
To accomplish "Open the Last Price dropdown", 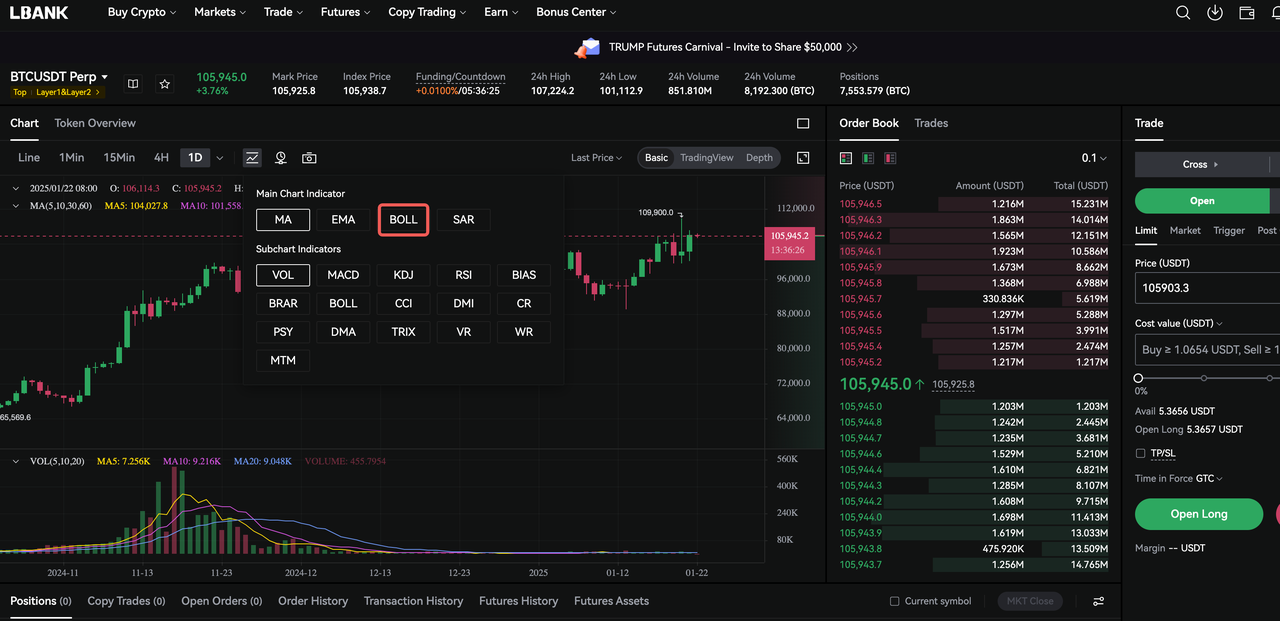I will 596,158.
